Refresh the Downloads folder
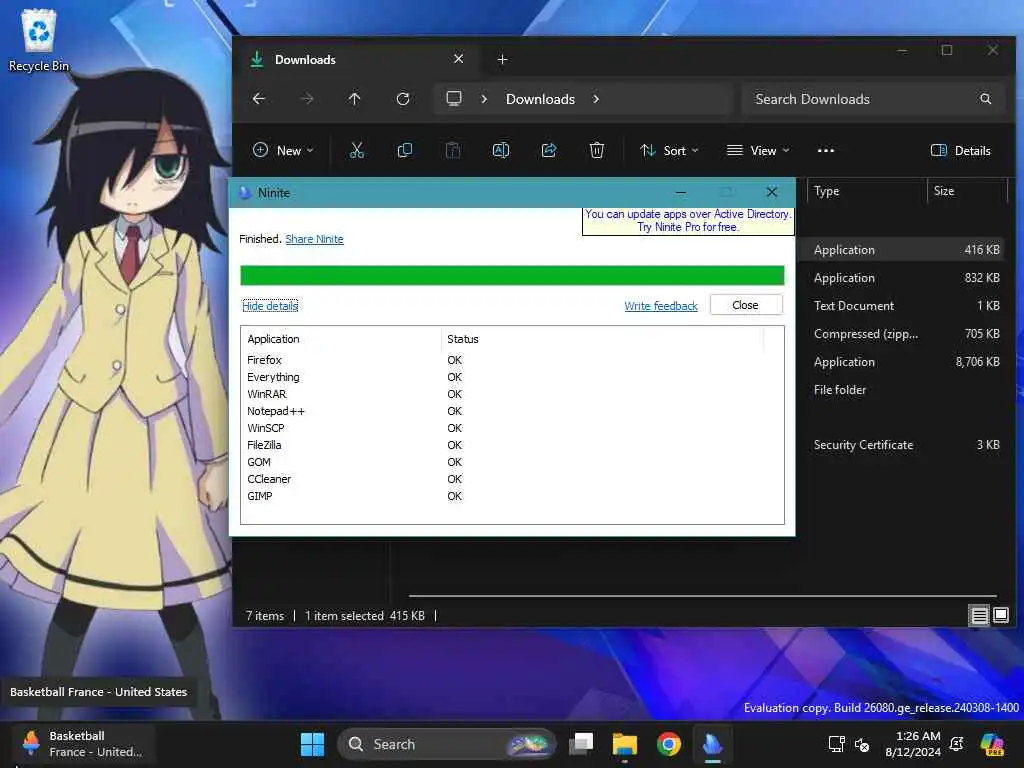 point(403,99)
